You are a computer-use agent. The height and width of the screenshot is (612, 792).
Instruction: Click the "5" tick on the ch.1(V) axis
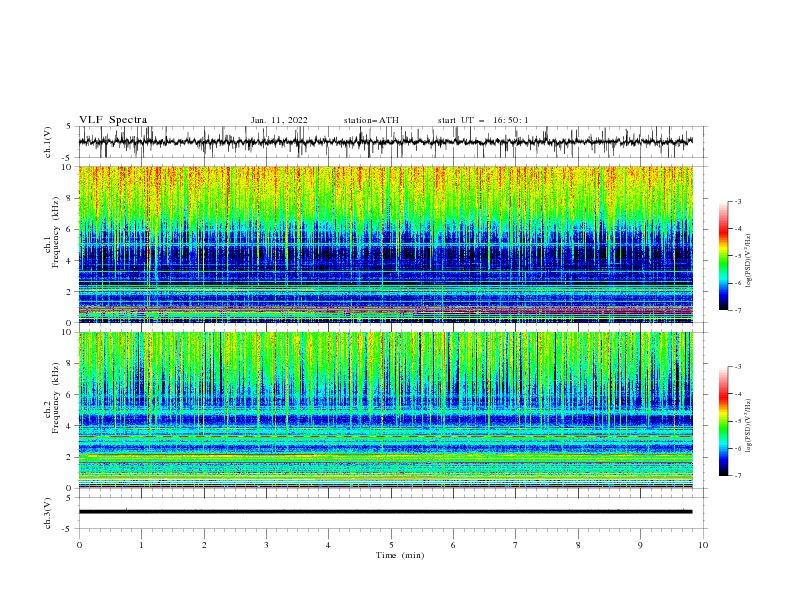pos(69,127)
